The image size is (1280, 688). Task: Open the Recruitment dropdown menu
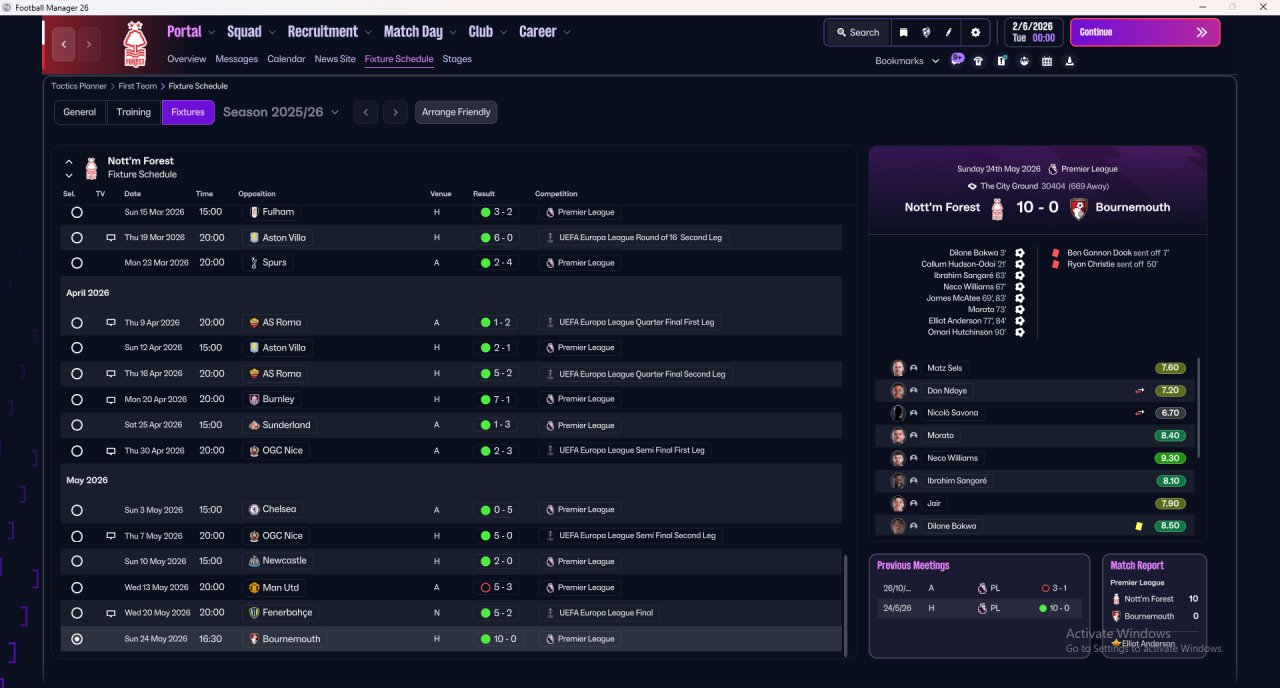[x=329, y=32]
